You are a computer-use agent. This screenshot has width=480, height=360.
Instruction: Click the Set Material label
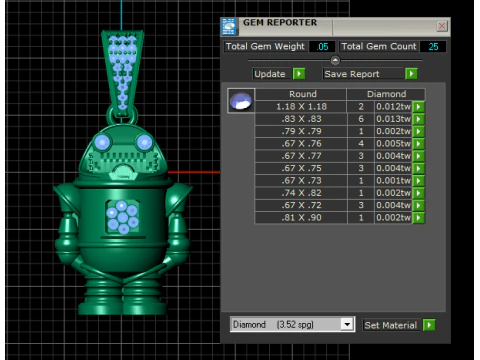(x=390, y=325)
